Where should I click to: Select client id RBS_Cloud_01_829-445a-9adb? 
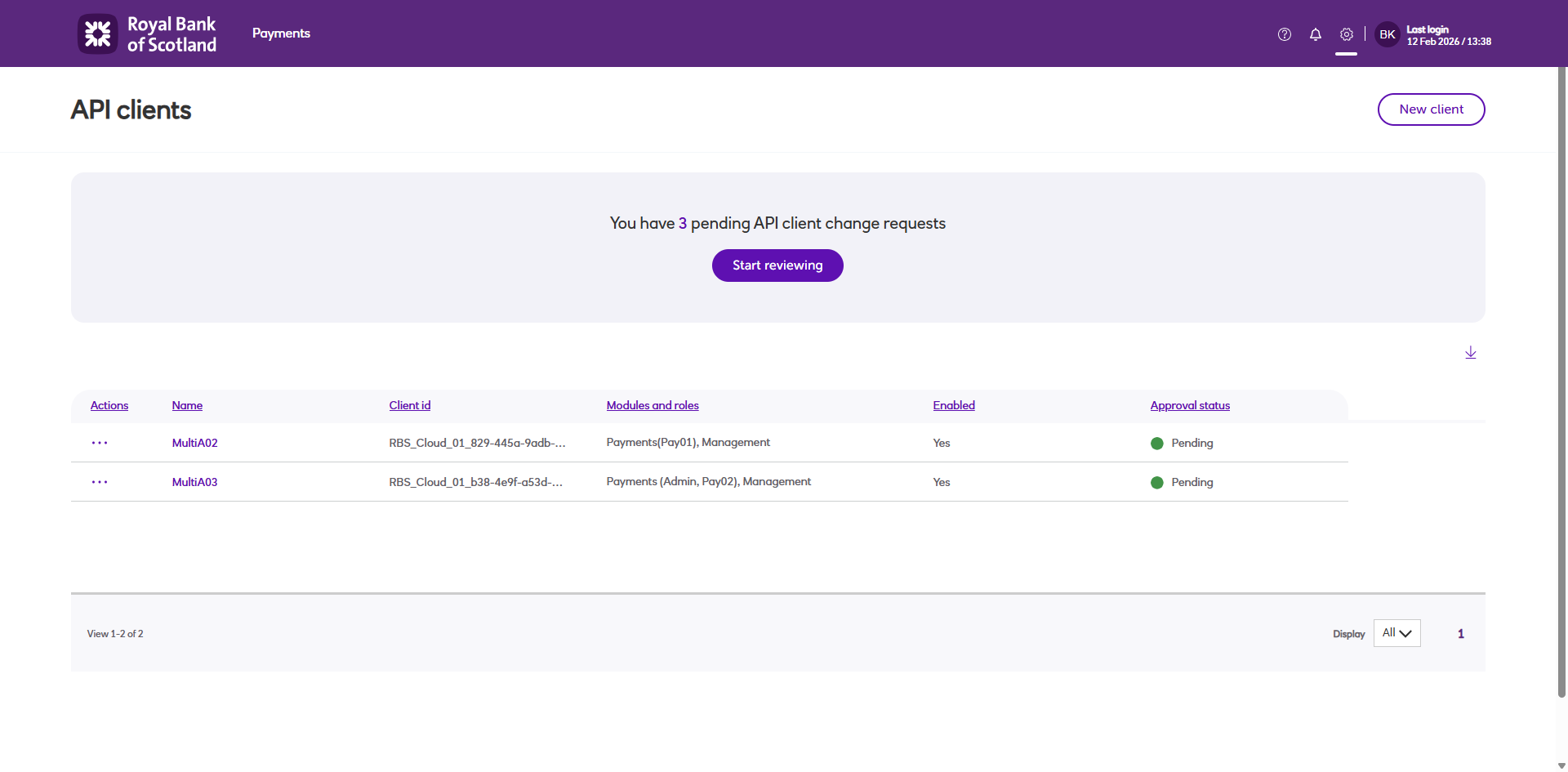pyautogui.click(x=478, y=443)
